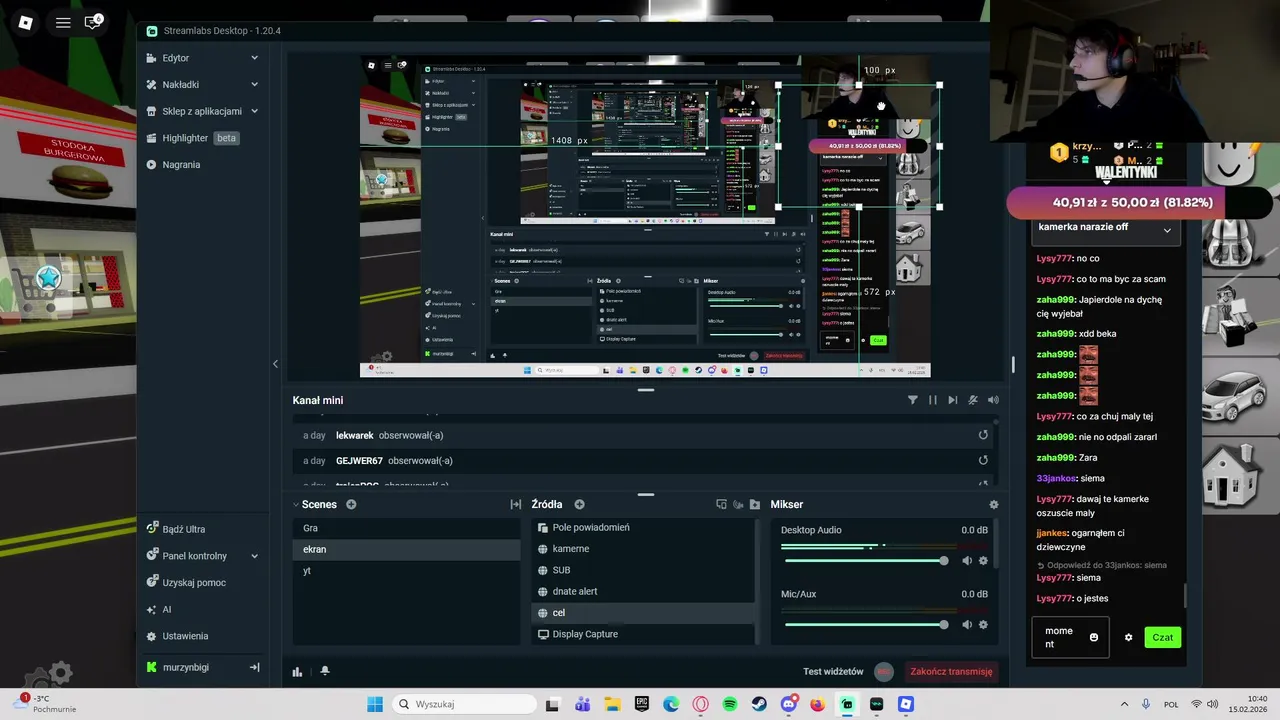The height and width of the screenshot is (720, 1280).
Task: Open notifications bell in Streamlabs footer
Action: [x=325, y=672]
